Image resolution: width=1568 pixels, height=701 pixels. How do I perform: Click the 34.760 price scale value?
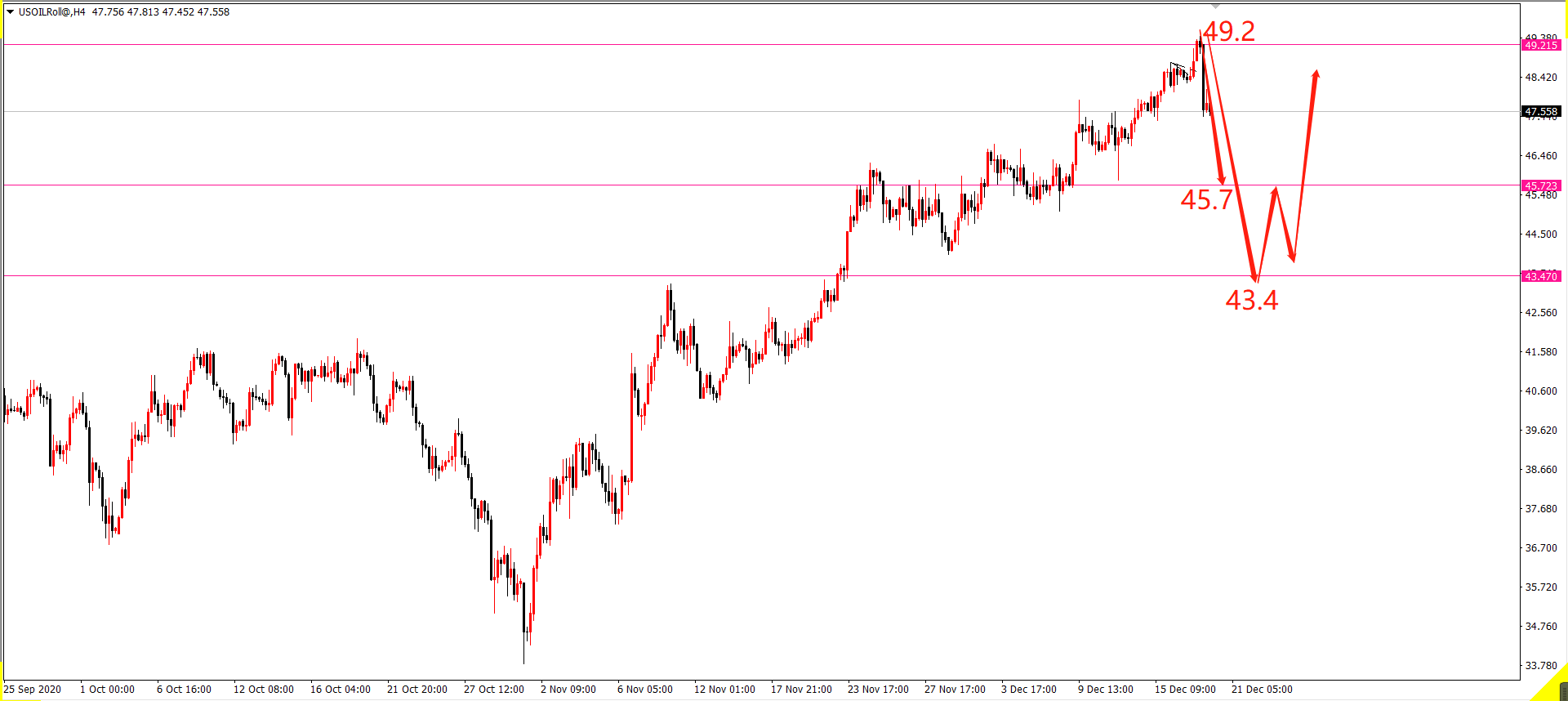[1541, 627]
